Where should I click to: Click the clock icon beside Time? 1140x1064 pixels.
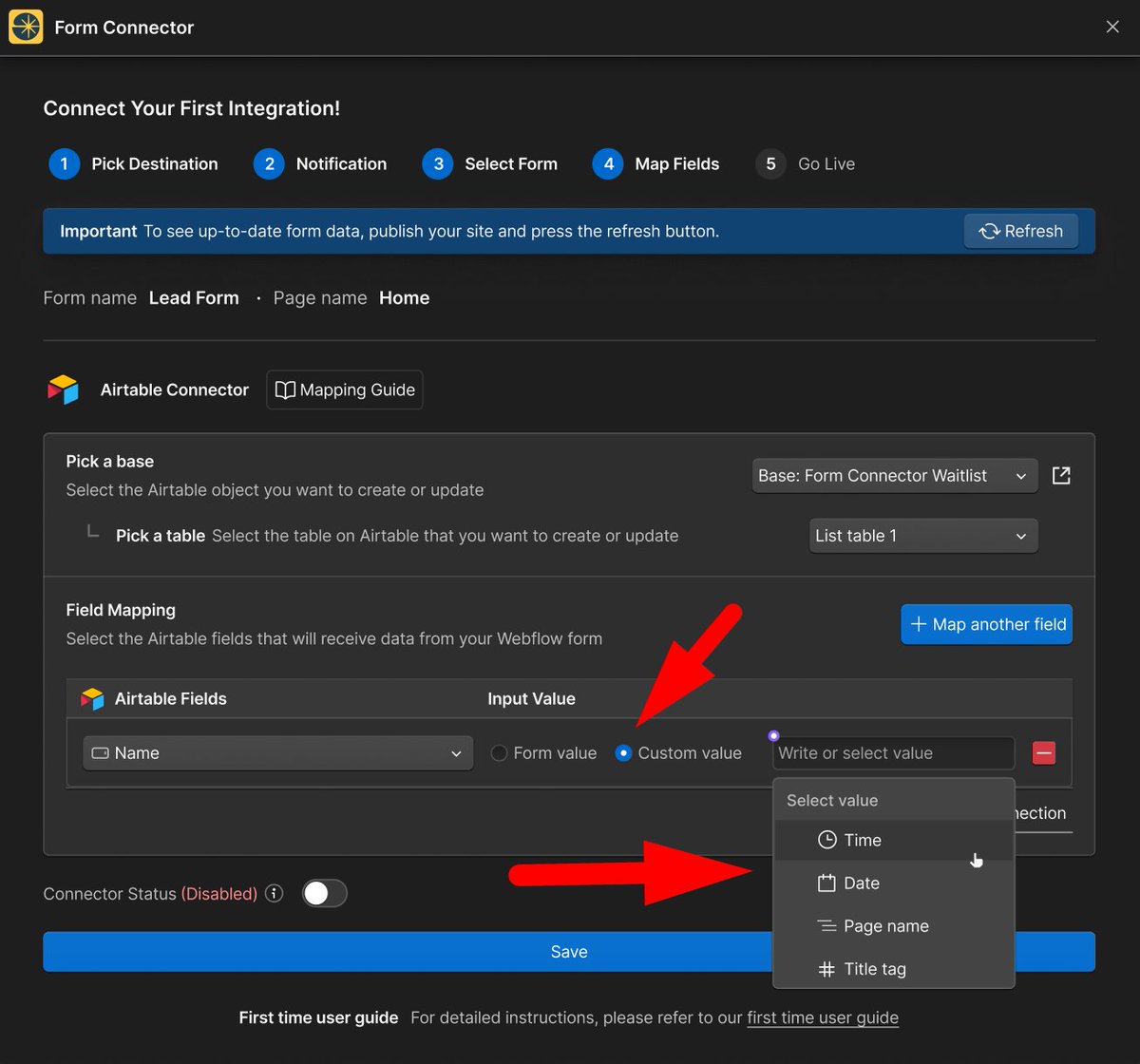pyautogui.click(x=827, y=840)
